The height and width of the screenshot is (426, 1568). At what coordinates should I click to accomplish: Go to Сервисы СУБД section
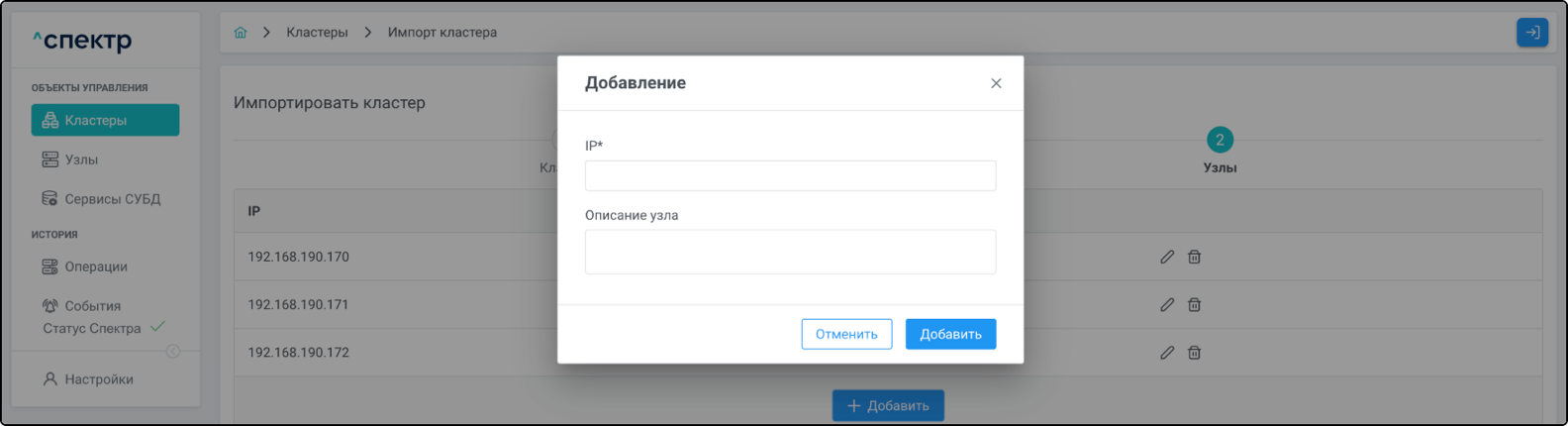click(x=111, y=199)
